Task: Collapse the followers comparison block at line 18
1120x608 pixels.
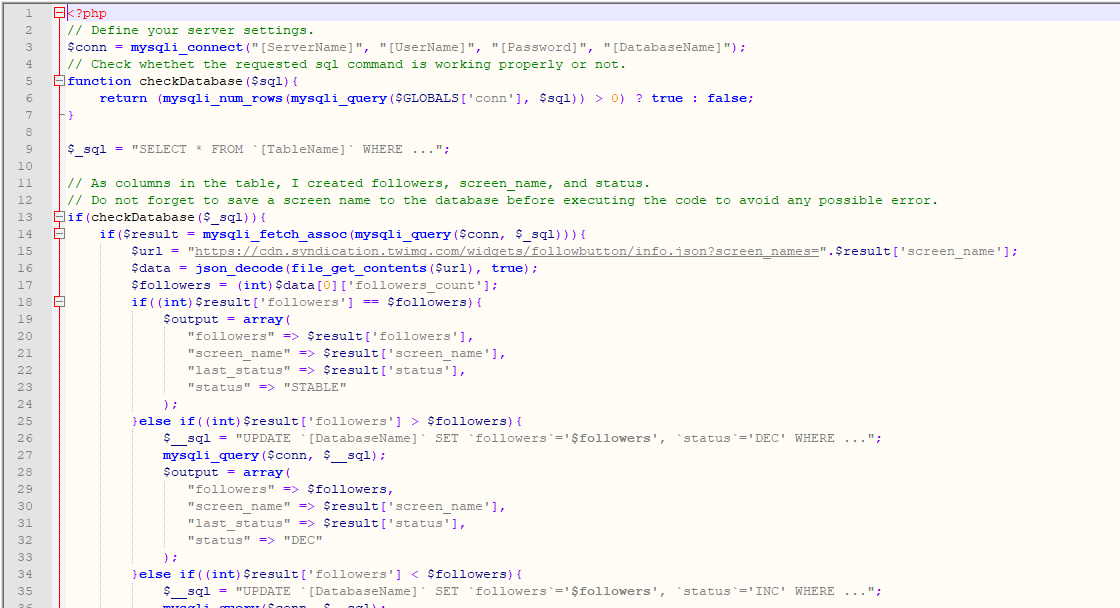Action: point(57,301)
